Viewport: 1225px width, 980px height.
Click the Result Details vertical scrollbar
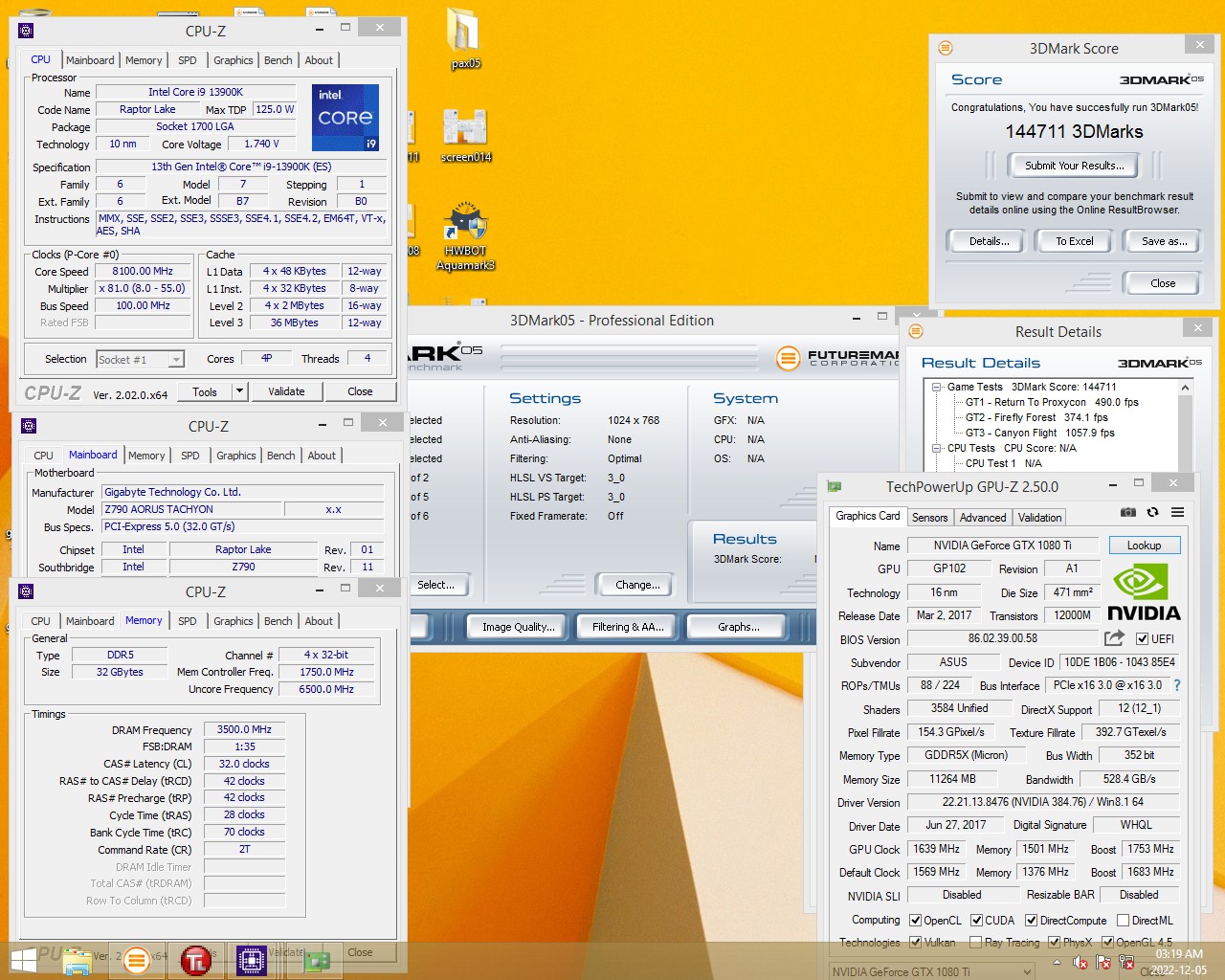(1186, 426)
